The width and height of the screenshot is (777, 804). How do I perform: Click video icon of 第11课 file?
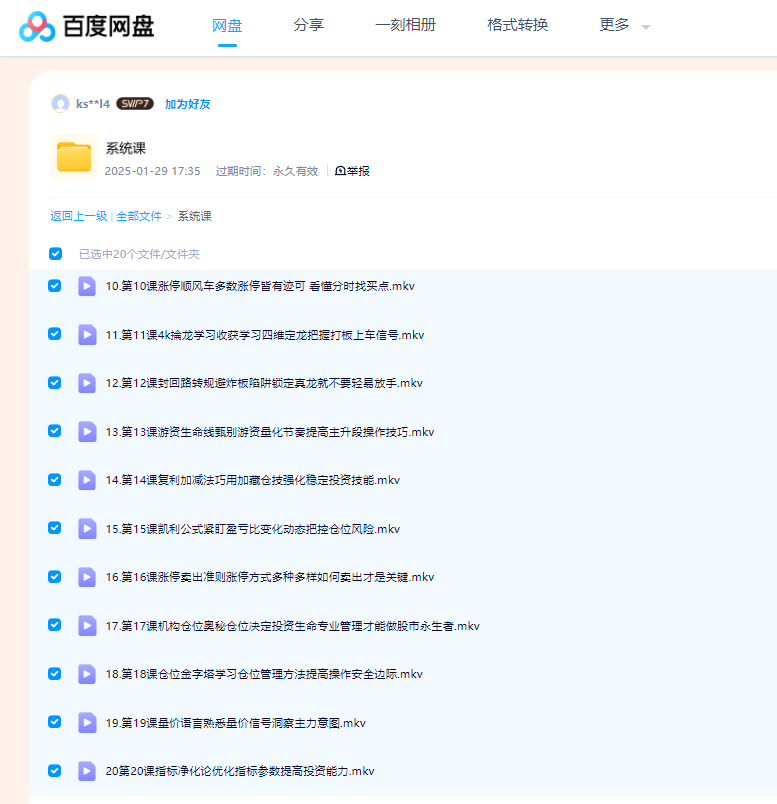pyautogui.click(x=87, y=335)
